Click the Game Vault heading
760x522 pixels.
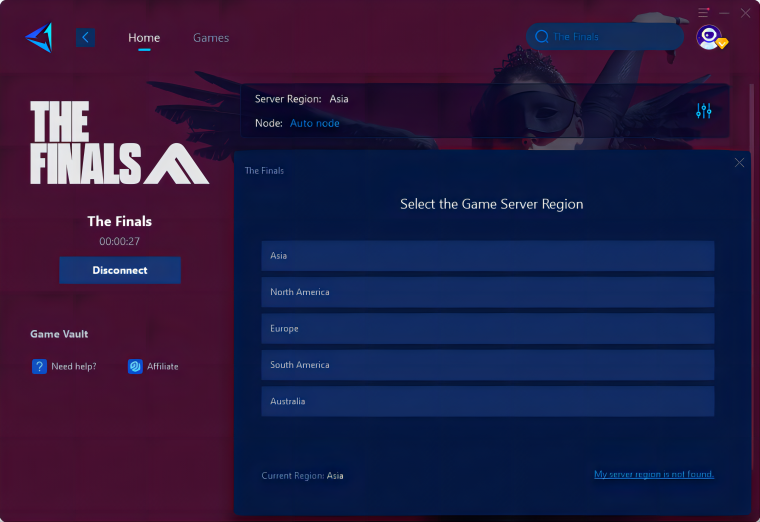[59, 334]
